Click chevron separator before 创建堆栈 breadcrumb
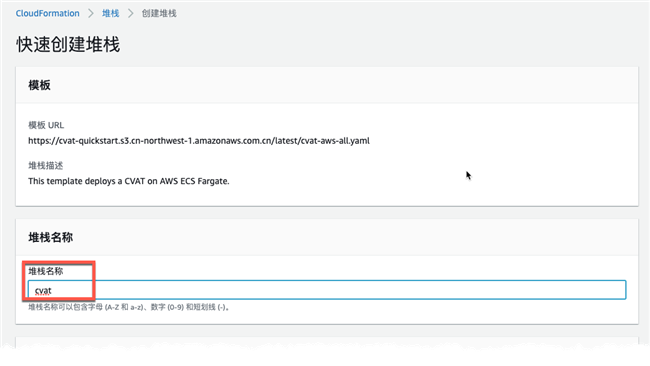This screenshot has width=650, height=366. (131, 13)
